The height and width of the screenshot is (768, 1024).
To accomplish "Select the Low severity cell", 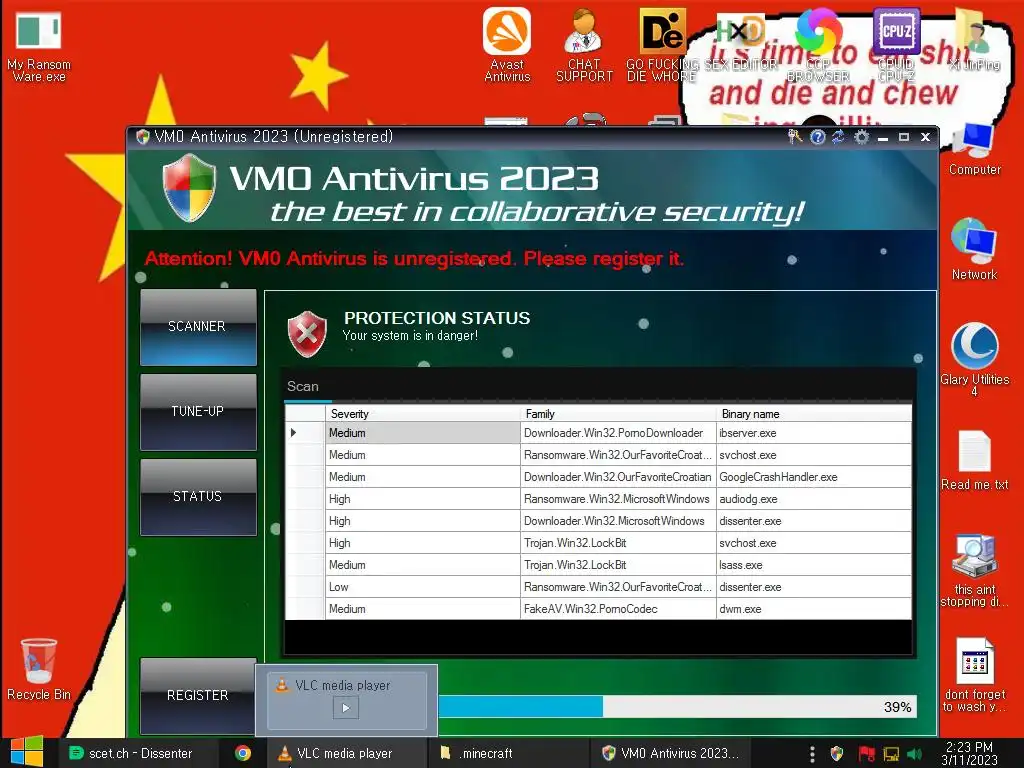I will click(x=423, y=586).
